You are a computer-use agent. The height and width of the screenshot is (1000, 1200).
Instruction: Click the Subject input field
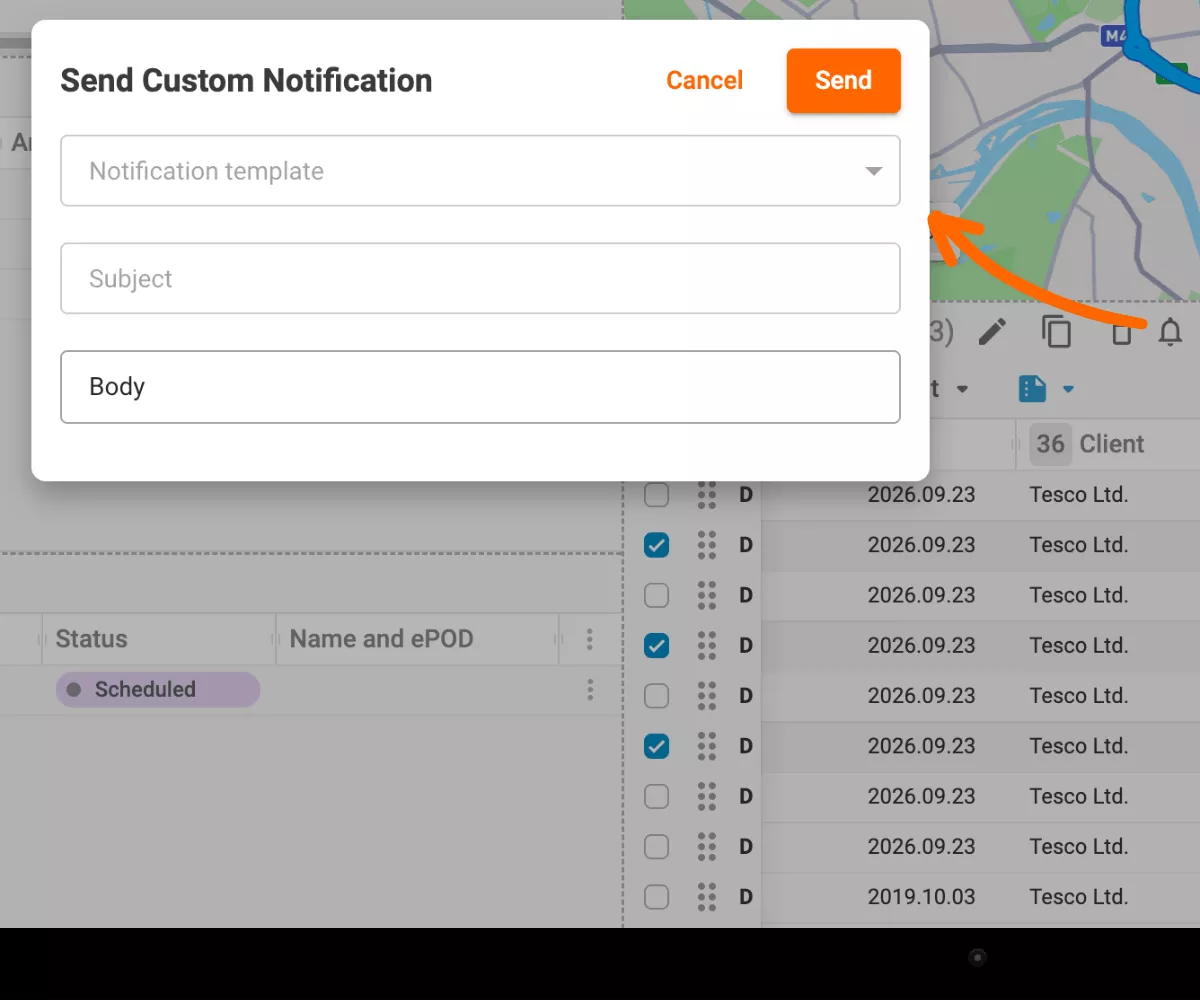coord(480,279)
